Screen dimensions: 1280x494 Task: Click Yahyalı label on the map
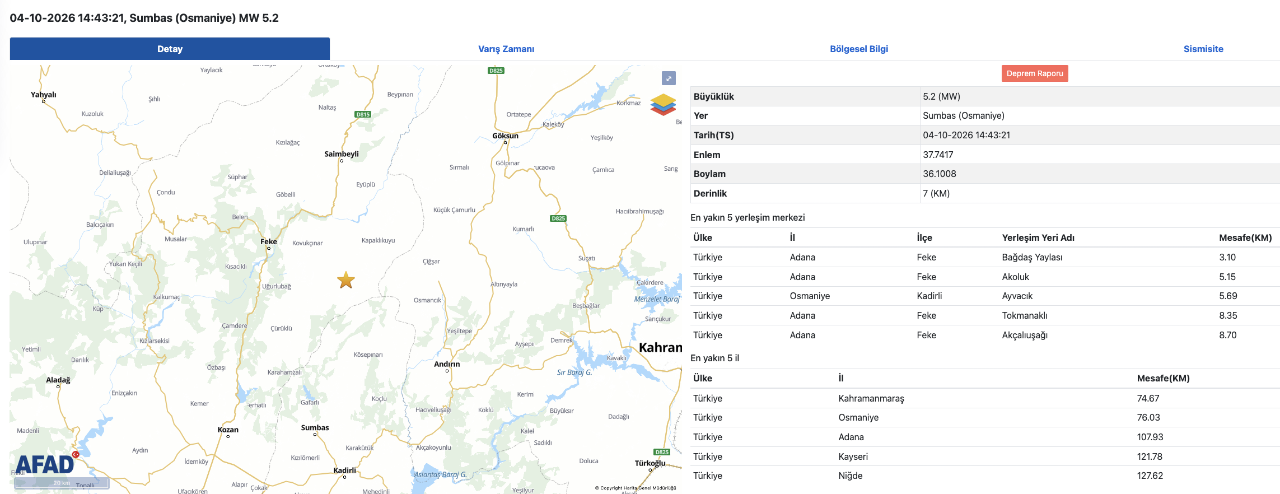[x=44, y=95]
